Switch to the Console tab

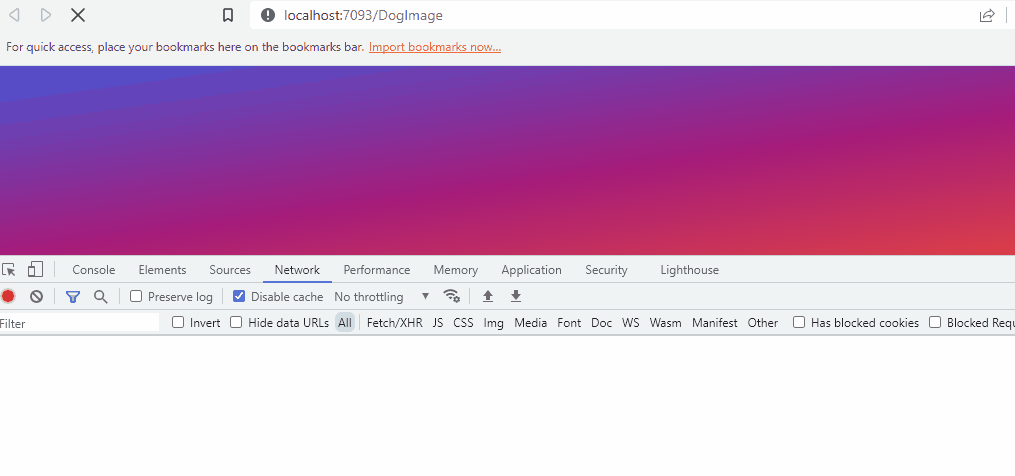[94, 270]
